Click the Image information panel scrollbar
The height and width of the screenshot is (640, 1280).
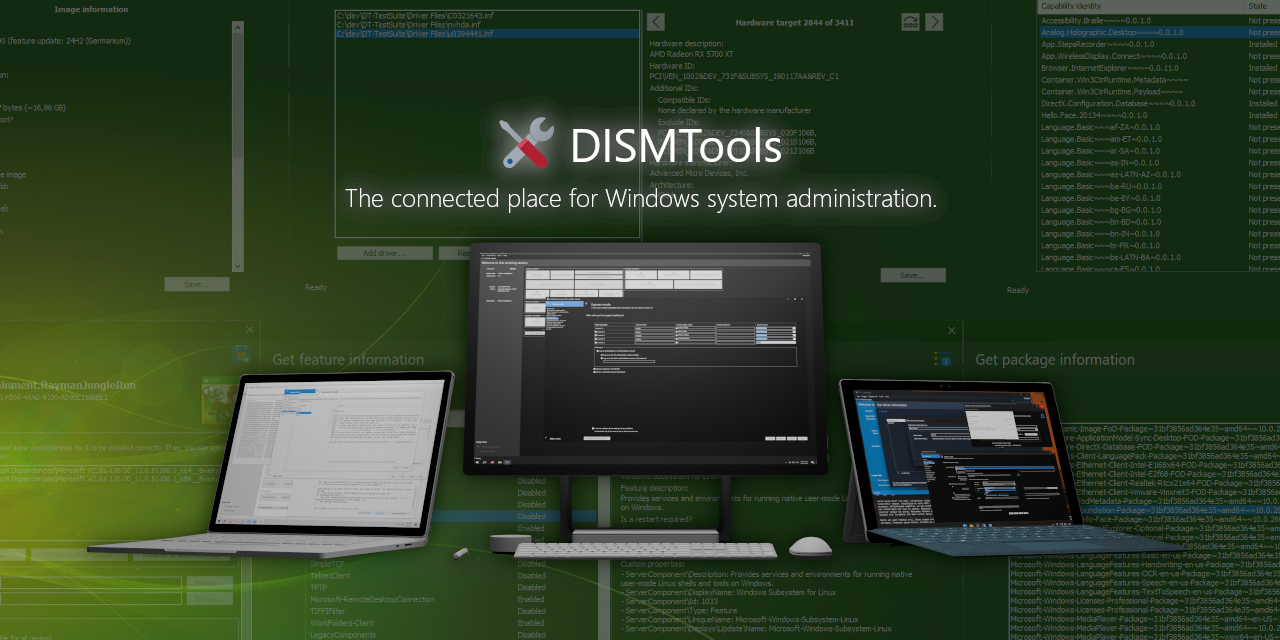(x=238, y=146)
